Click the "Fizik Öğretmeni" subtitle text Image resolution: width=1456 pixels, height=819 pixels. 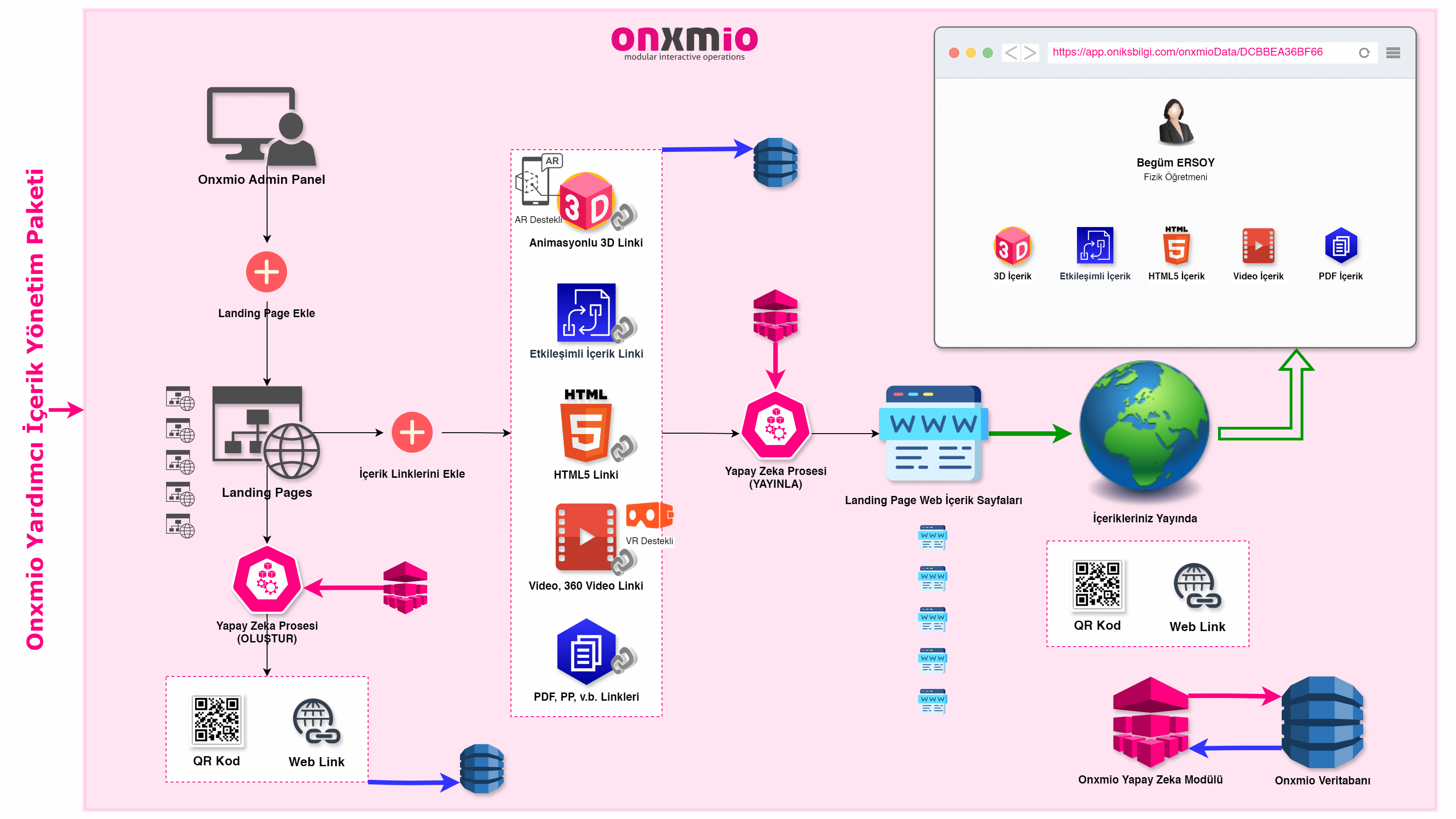point(1176,177)
